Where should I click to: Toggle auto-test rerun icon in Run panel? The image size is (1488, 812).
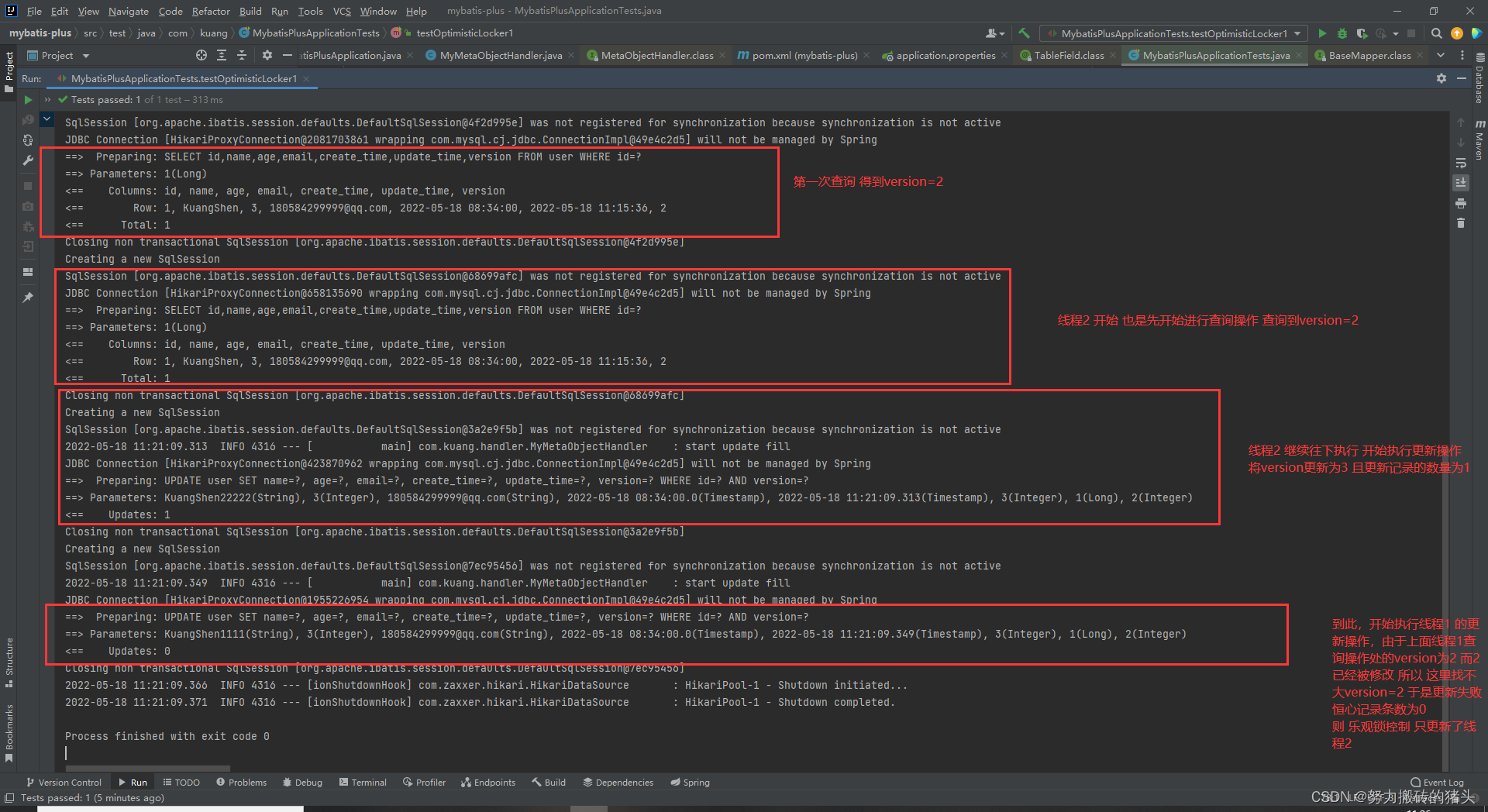point(28,140)
